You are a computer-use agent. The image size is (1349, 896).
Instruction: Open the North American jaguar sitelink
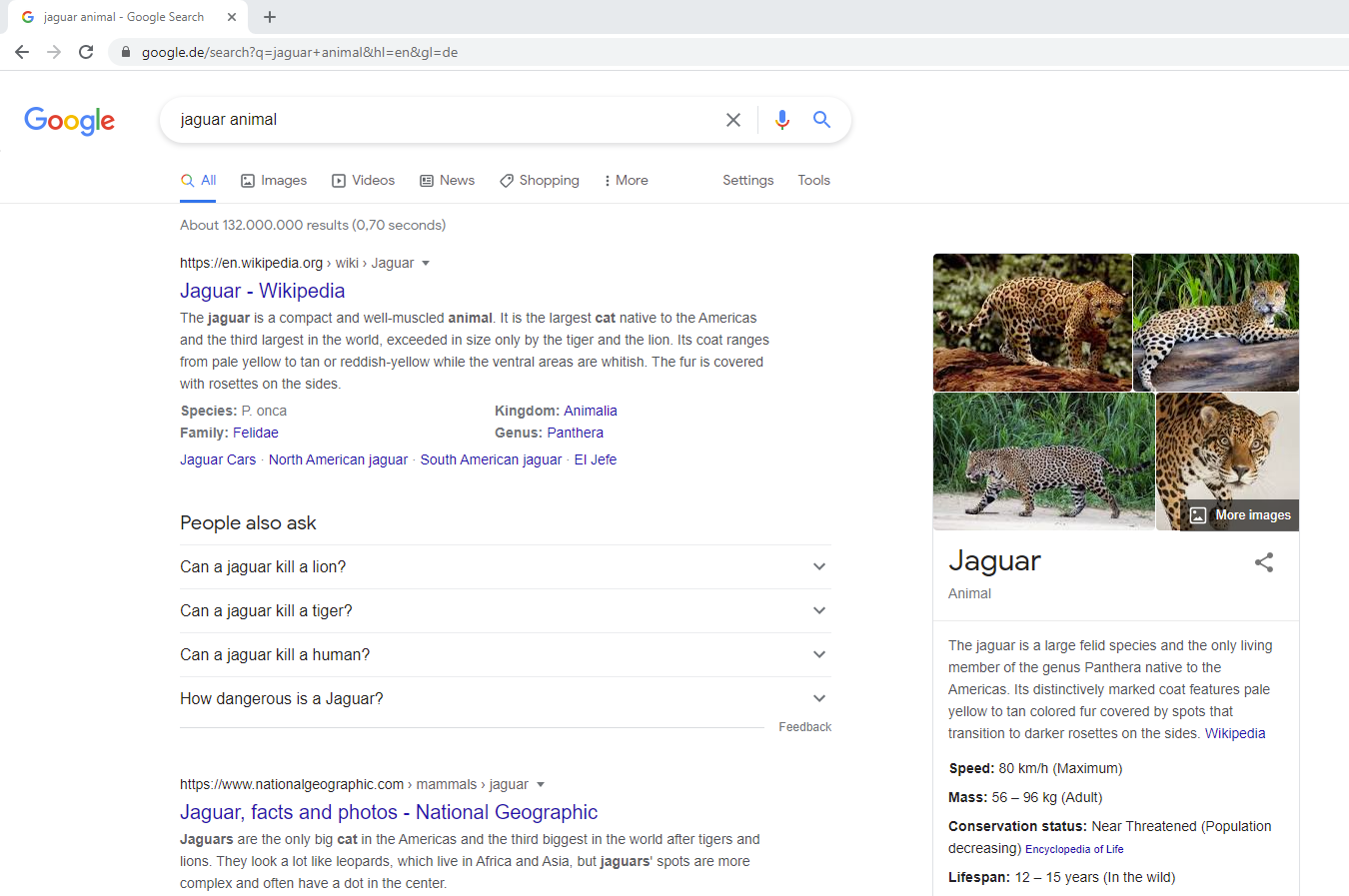pos(338,459)
